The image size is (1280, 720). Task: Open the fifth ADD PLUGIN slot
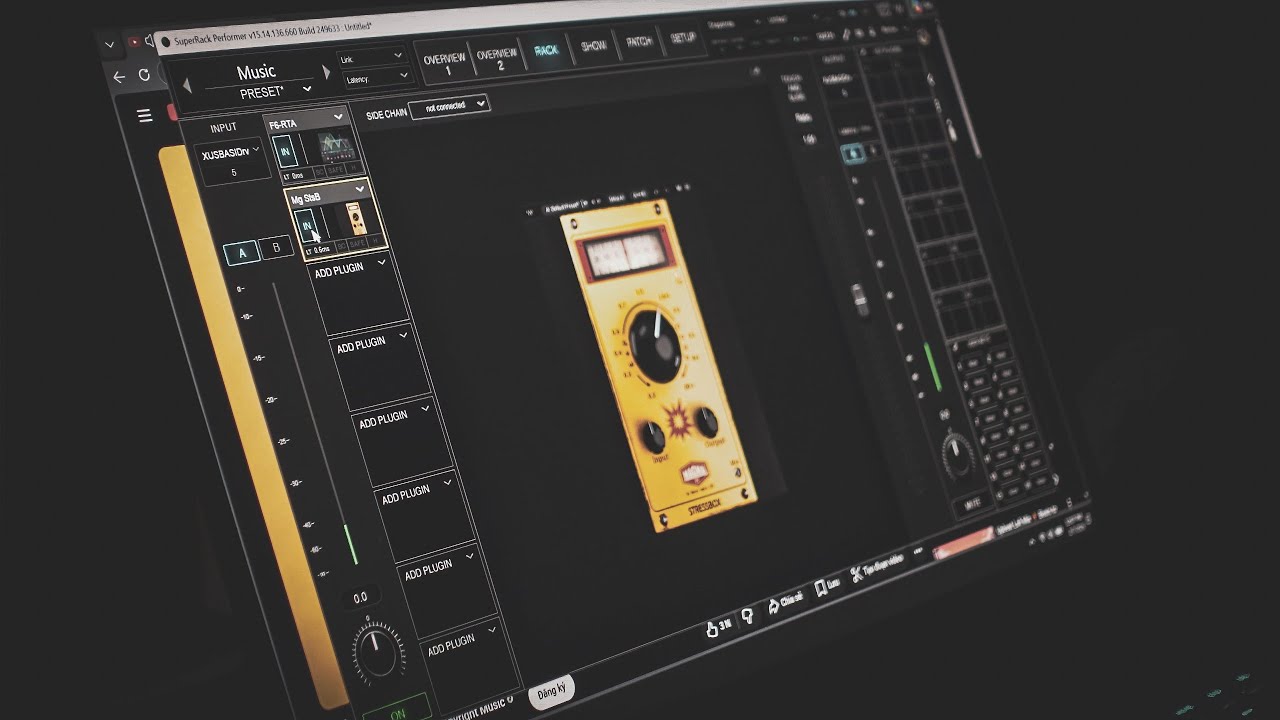click(x=446, y=591)
